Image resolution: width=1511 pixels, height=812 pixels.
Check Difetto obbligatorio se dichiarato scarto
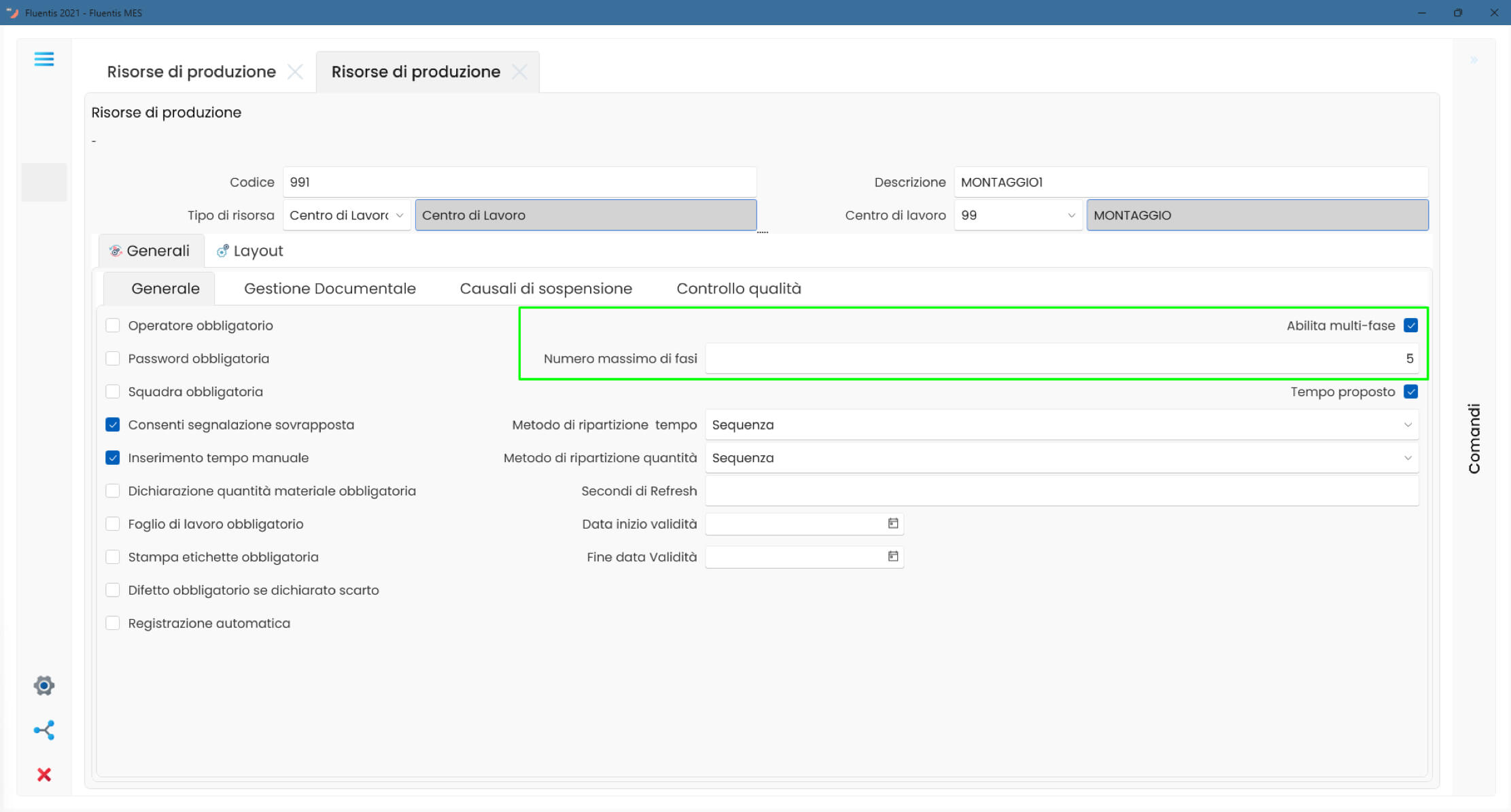click(113, 590)
